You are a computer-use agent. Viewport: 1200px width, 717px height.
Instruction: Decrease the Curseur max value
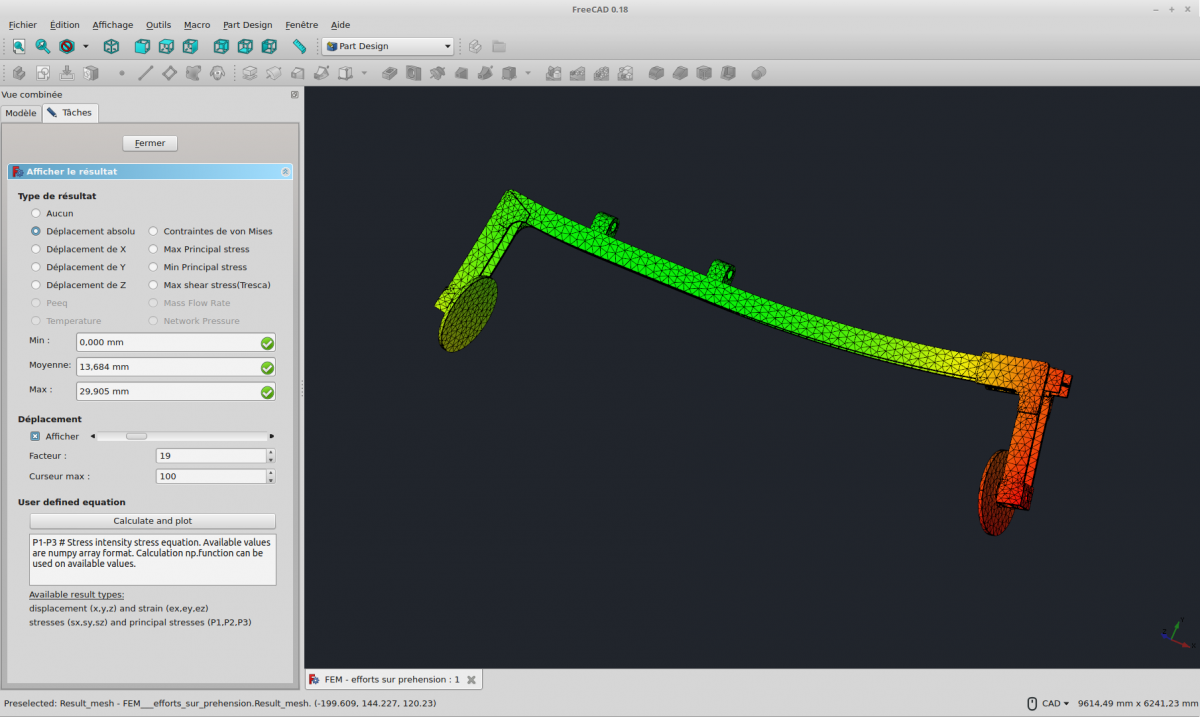tap(270, 480)
